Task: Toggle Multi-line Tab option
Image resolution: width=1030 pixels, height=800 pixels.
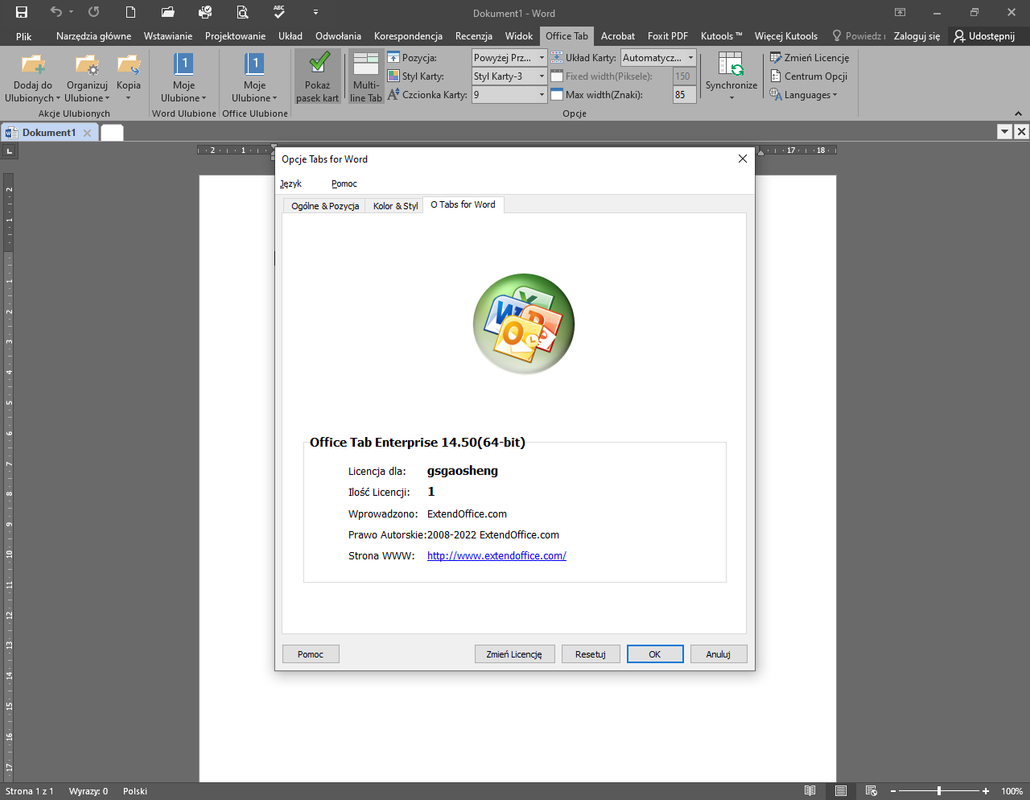Action: (366, 78)
